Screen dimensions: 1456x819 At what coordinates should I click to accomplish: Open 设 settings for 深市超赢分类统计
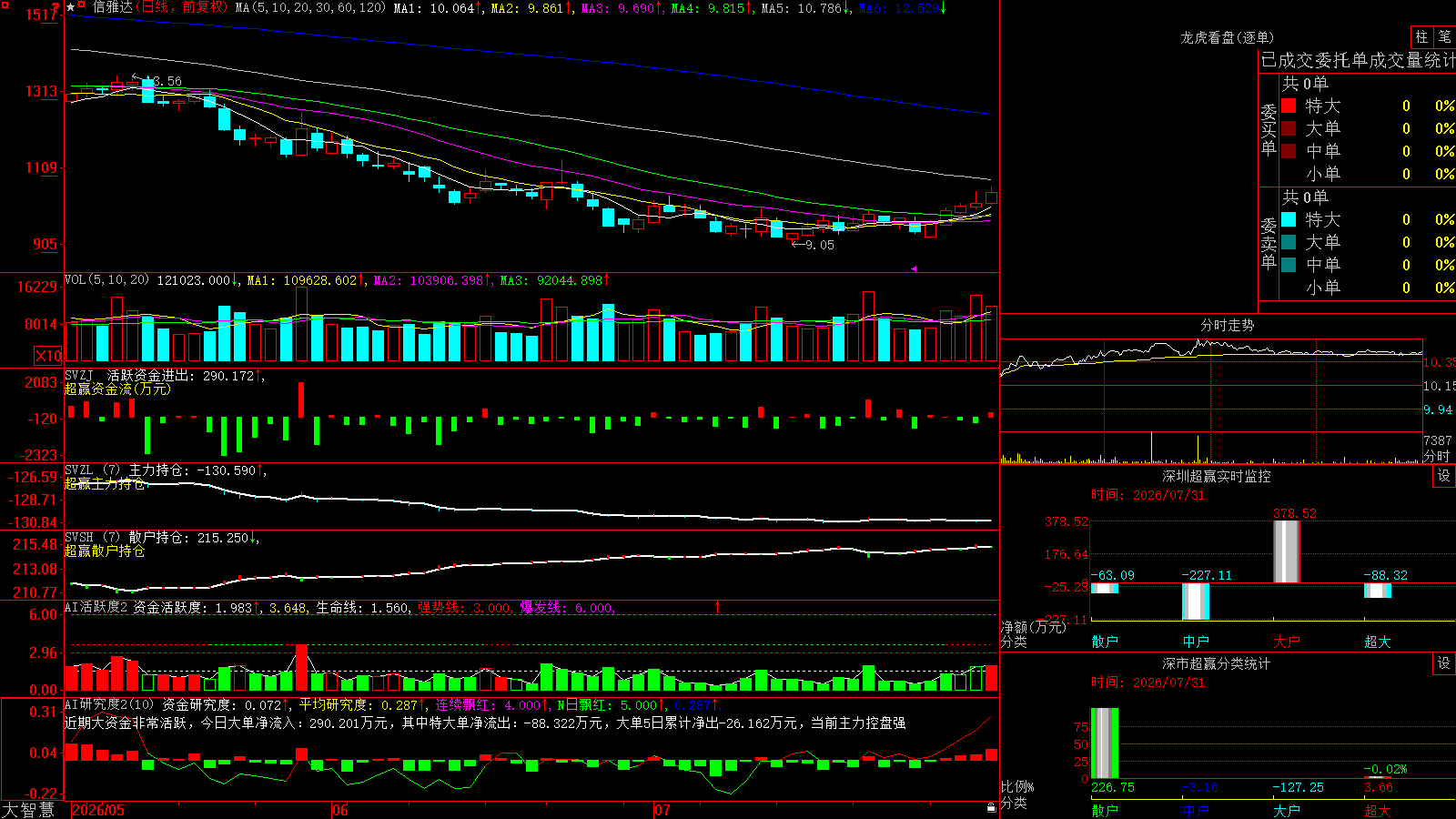tap(1444, 663)
